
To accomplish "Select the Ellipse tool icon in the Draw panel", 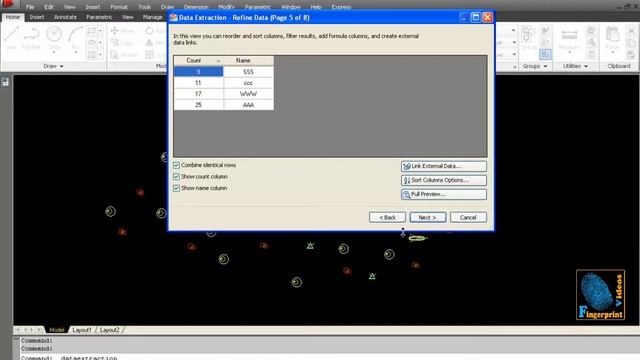I will (92, 42).
